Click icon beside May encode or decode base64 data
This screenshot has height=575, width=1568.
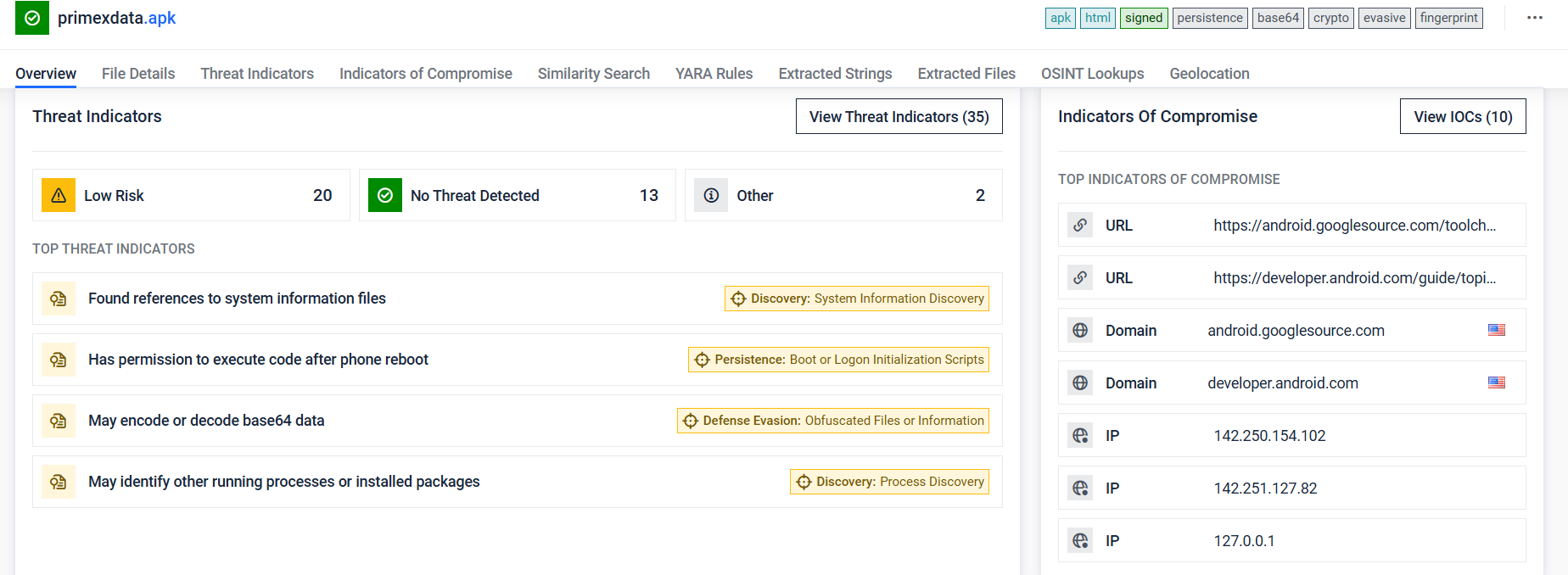point(59,421)
